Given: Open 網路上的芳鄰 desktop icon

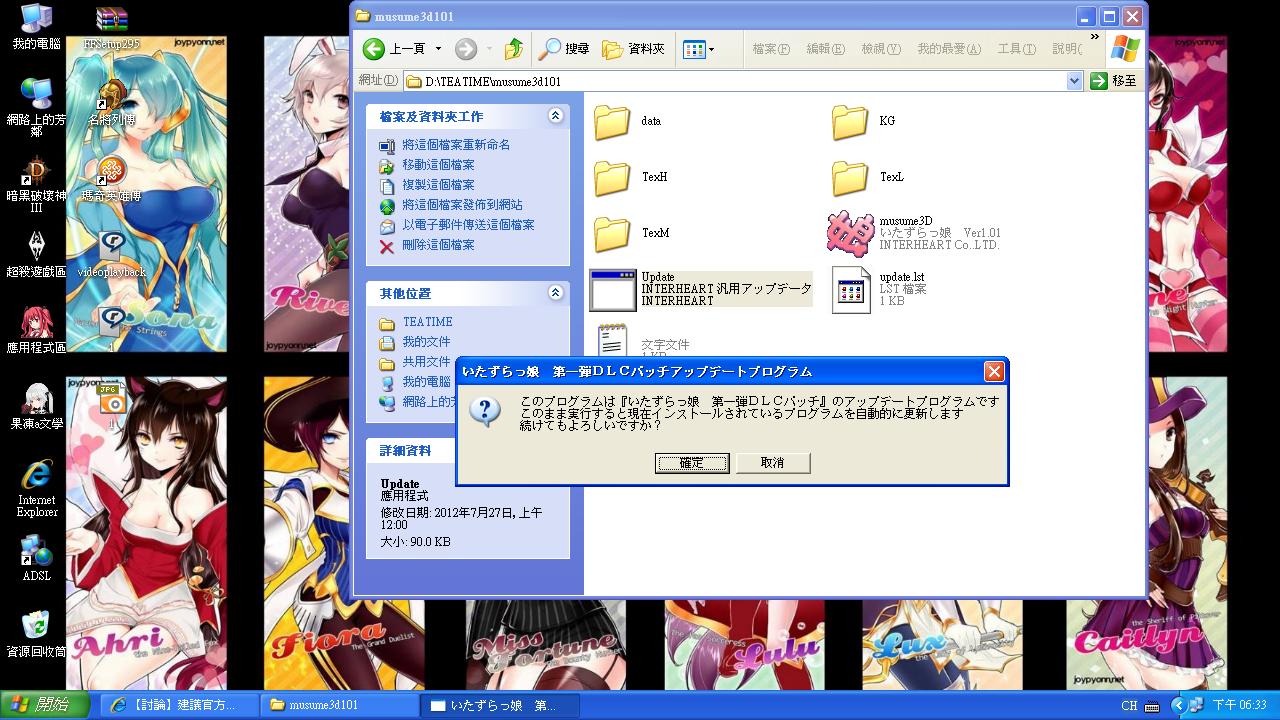Looking at the screenshot, I should tap(36, 108).
